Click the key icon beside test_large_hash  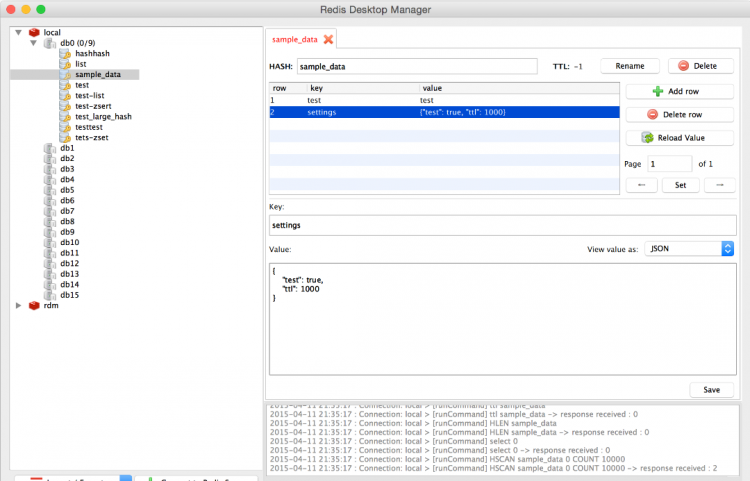pos(65,117)
